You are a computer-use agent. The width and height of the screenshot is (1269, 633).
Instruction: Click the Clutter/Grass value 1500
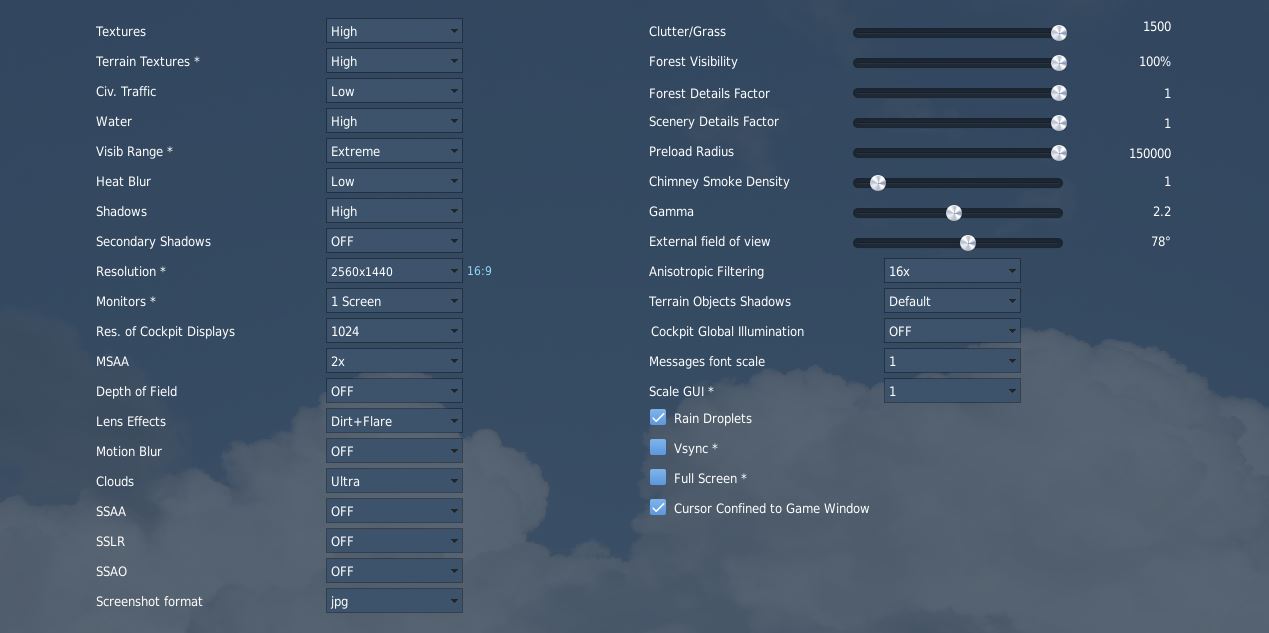tap(1157, 27)
